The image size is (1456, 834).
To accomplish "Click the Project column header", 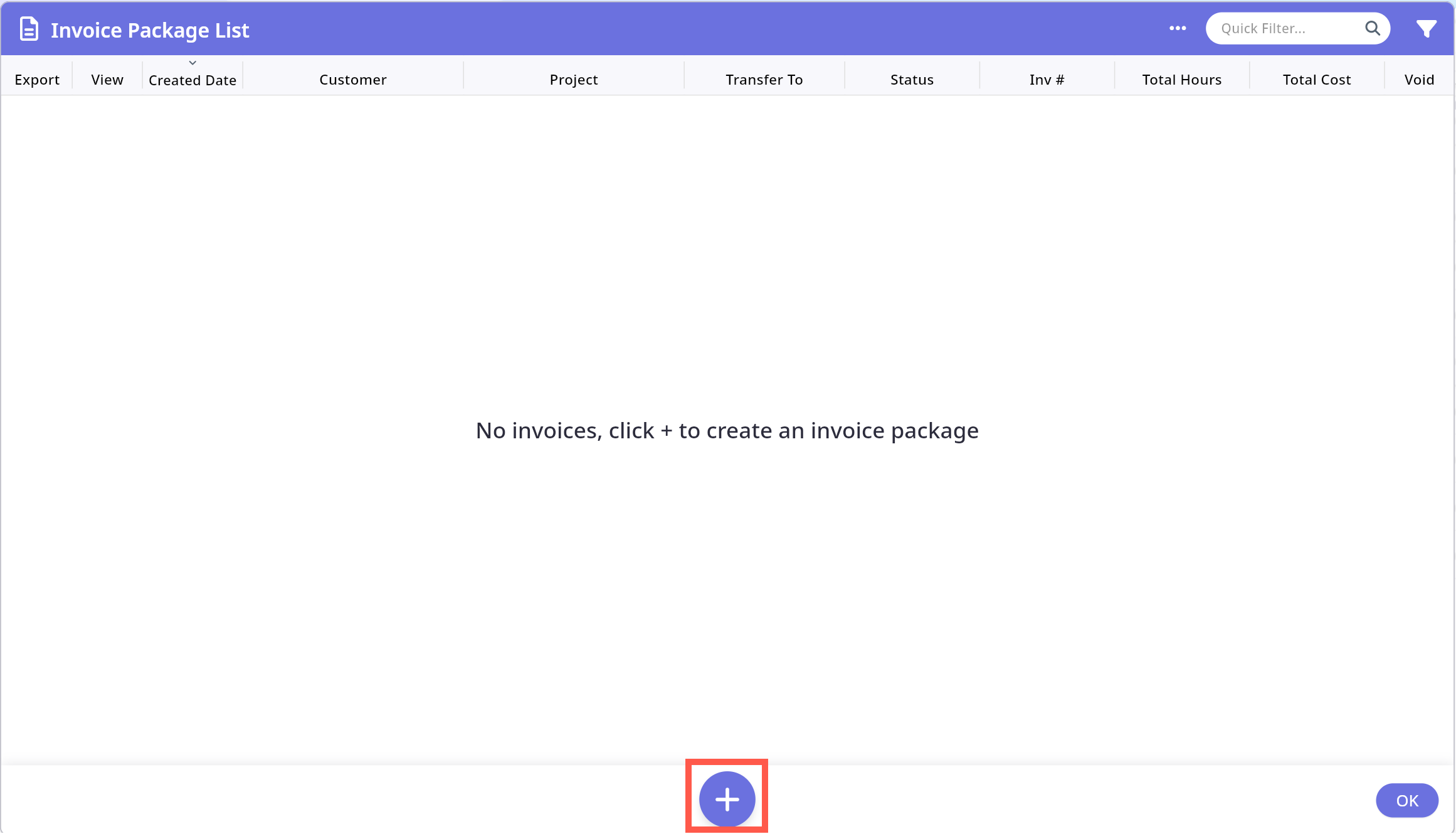I will [574, 80].
